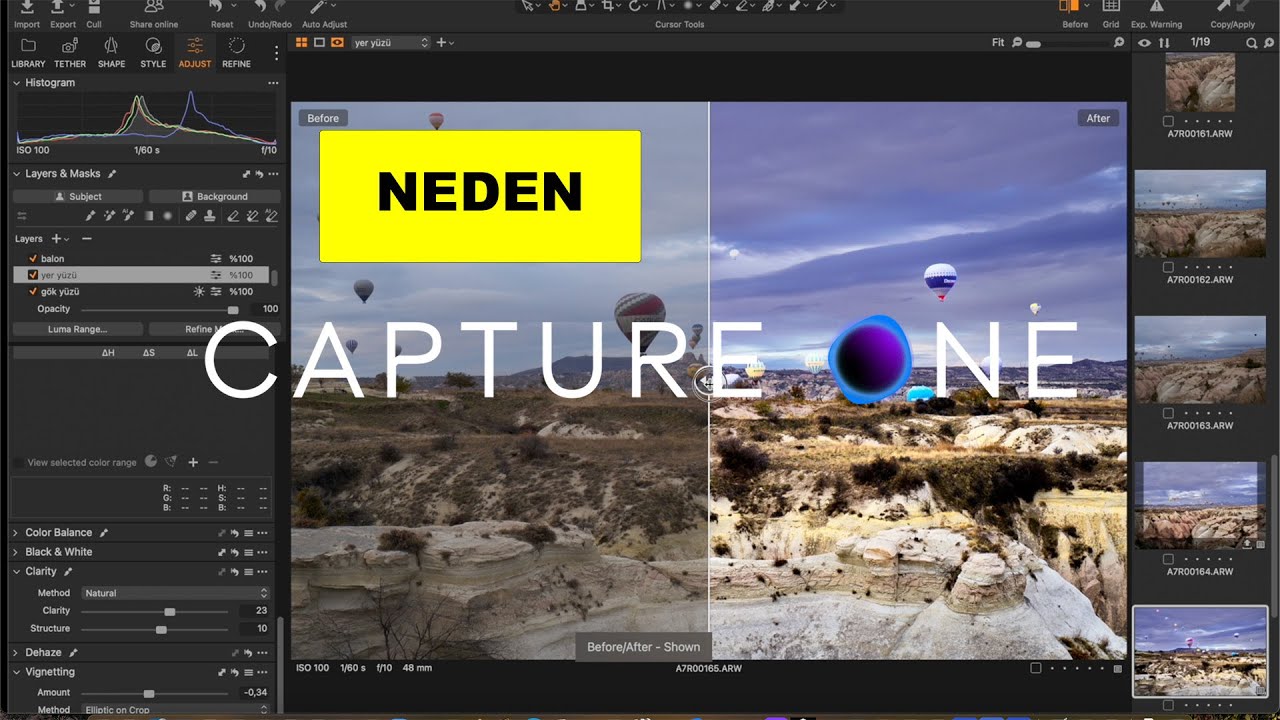Click the Luma Range... button

pos(78,329)
